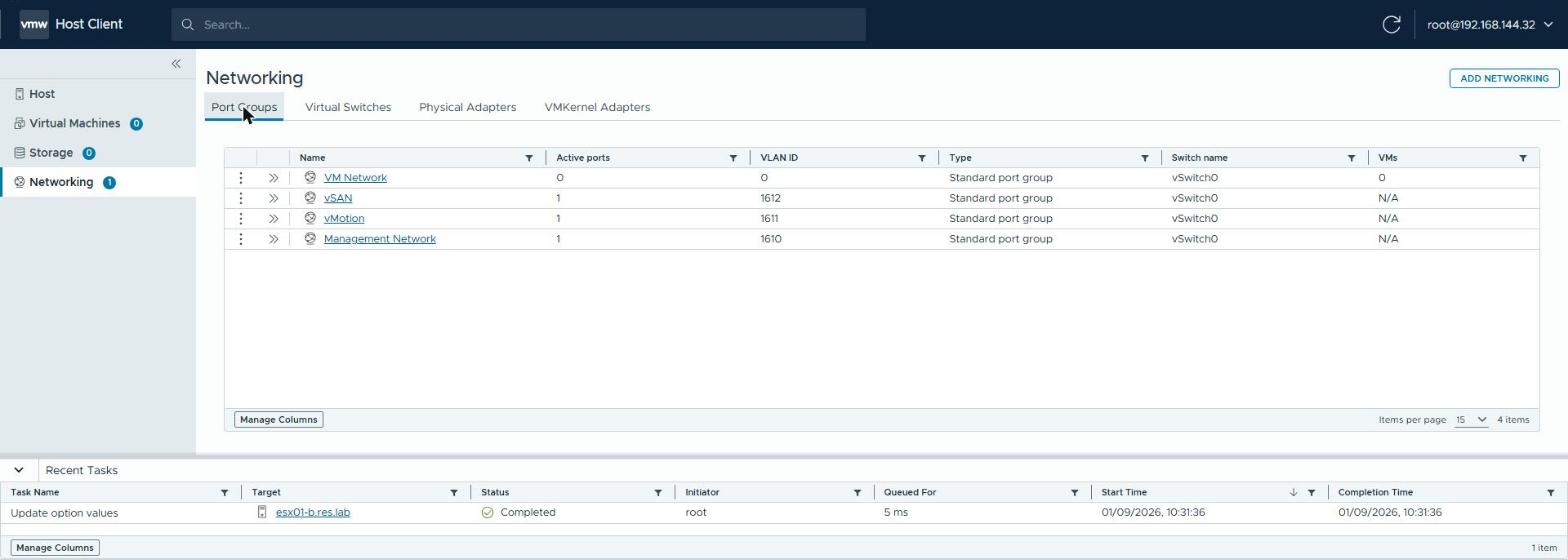Image resolution: width=1568 pixels, height=559 pixels.
Task: Click the vmw logo icon
Action: coord(34,24)
